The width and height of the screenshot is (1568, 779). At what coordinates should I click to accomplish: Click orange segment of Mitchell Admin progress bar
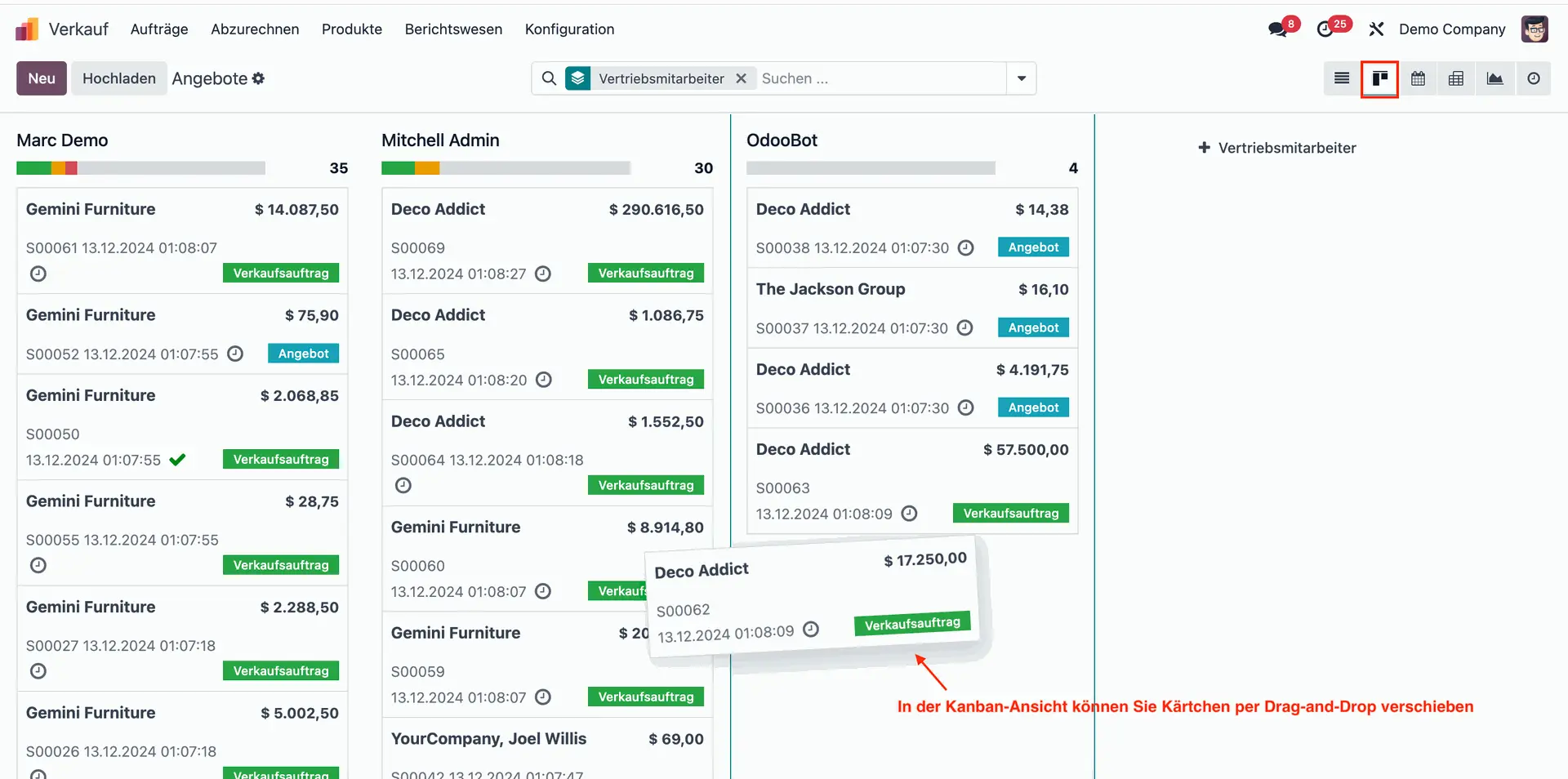427,168
